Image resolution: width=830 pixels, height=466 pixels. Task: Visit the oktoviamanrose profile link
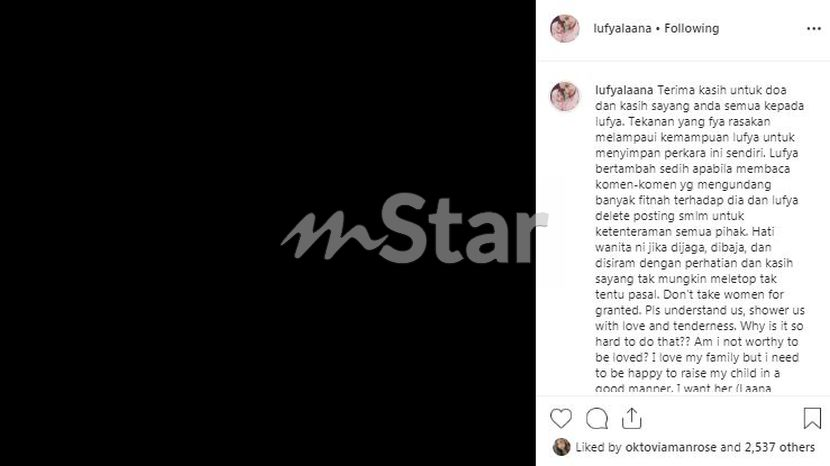[x=671, y=447]
